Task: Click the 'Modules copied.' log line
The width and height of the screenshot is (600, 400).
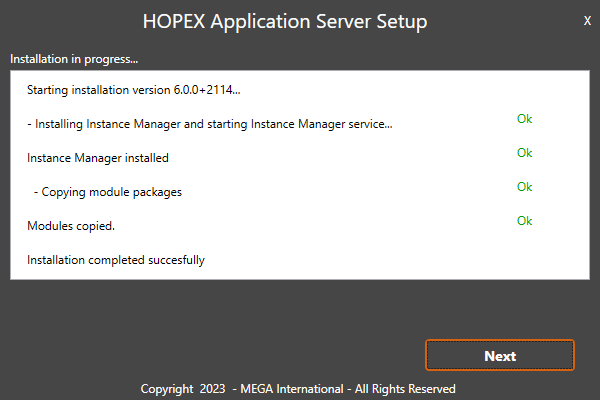Action: coord(70,226)
